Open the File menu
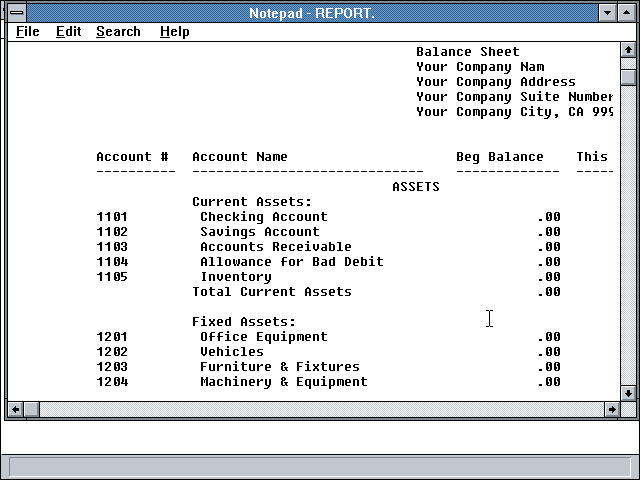The width and height of the screenshot is (640, 480). (x=28, y=31)
